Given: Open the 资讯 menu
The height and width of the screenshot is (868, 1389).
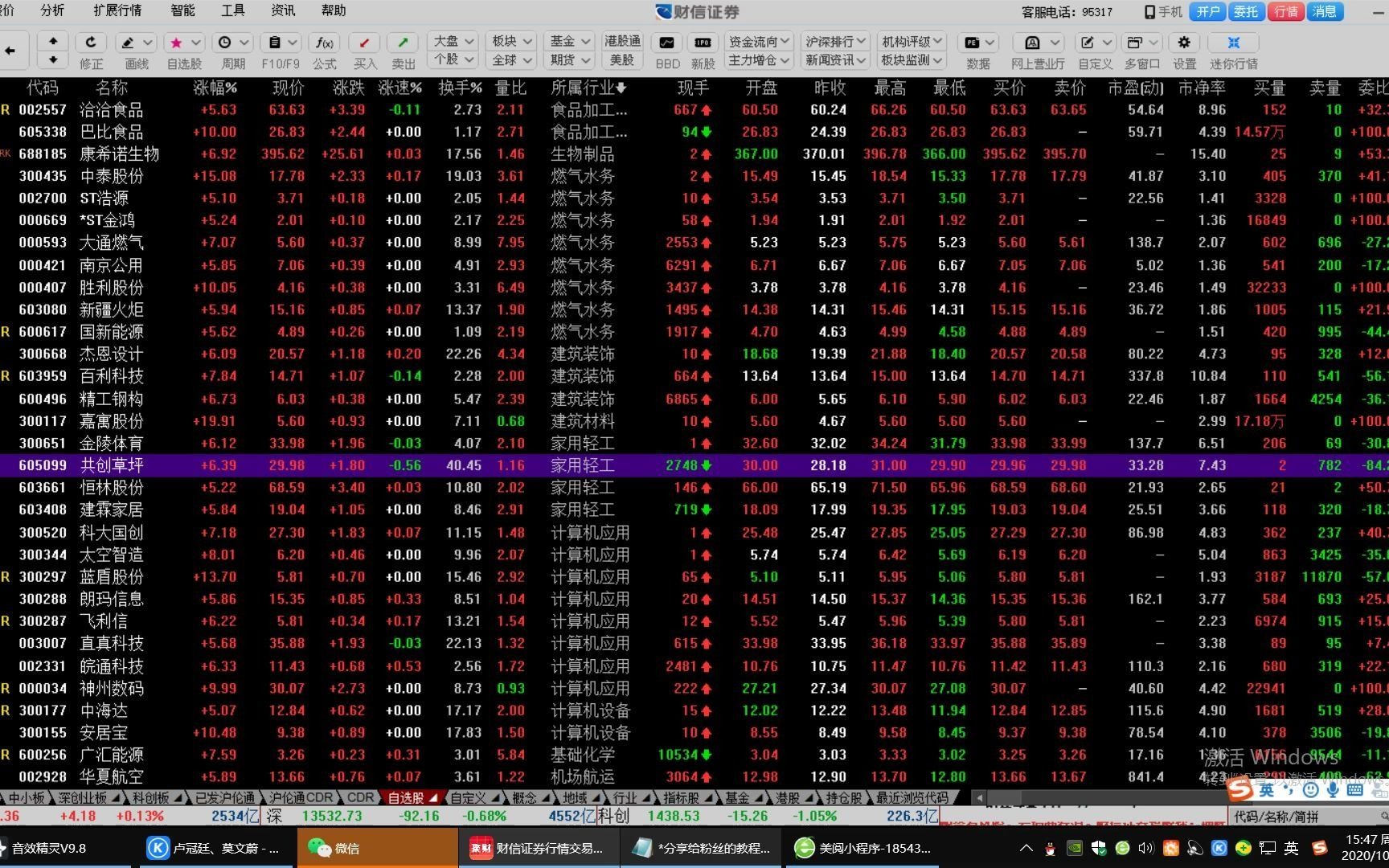Looking at the screenshot, I should tap(283, 10).
